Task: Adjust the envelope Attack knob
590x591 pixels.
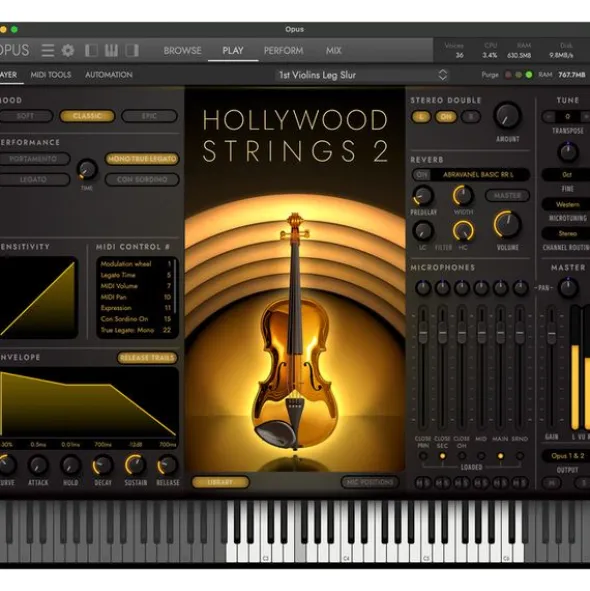Action: (x=38, y=465)
